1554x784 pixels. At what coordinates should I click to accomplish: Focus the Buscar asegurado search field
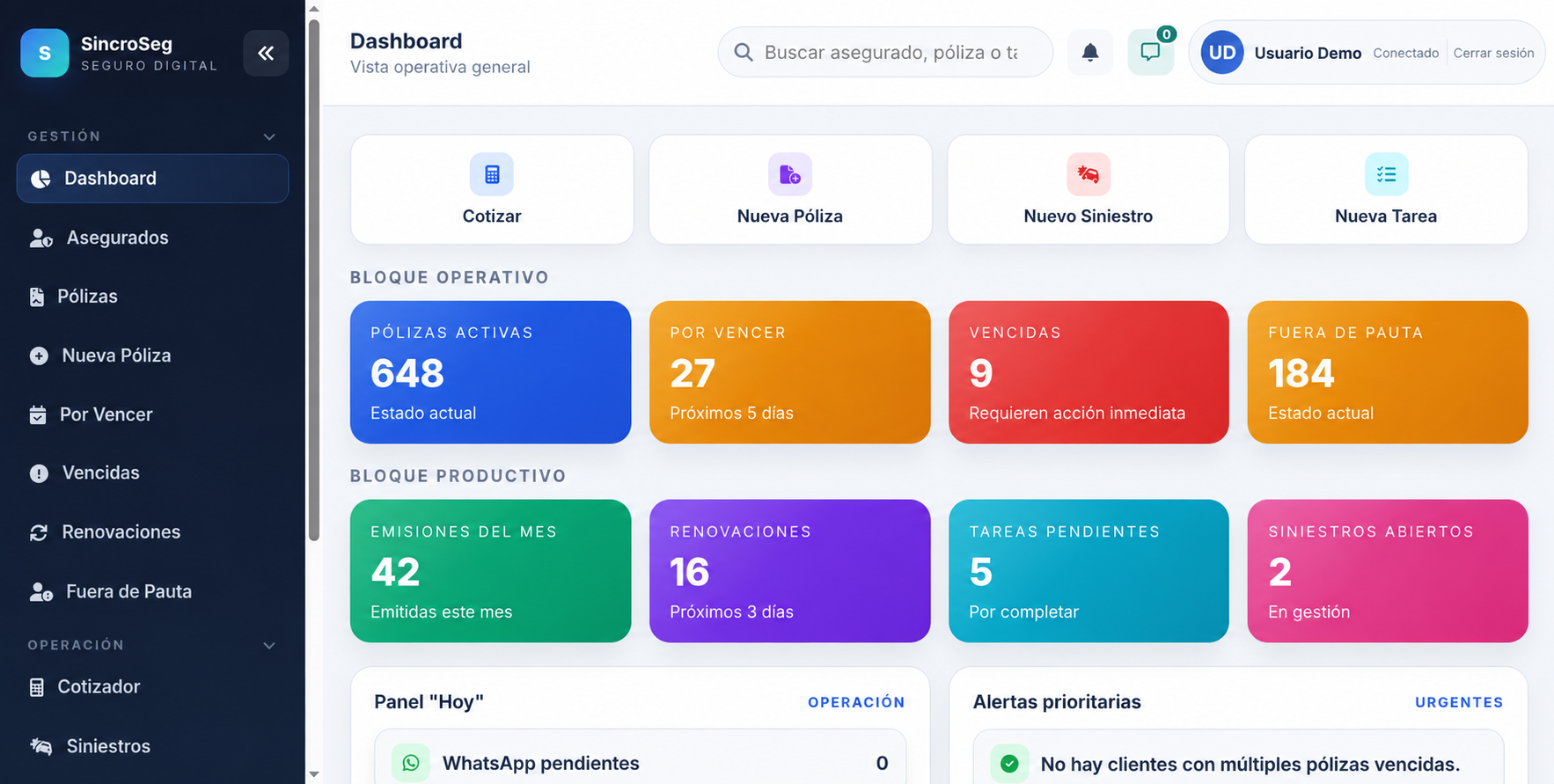(x=885, y=53)
